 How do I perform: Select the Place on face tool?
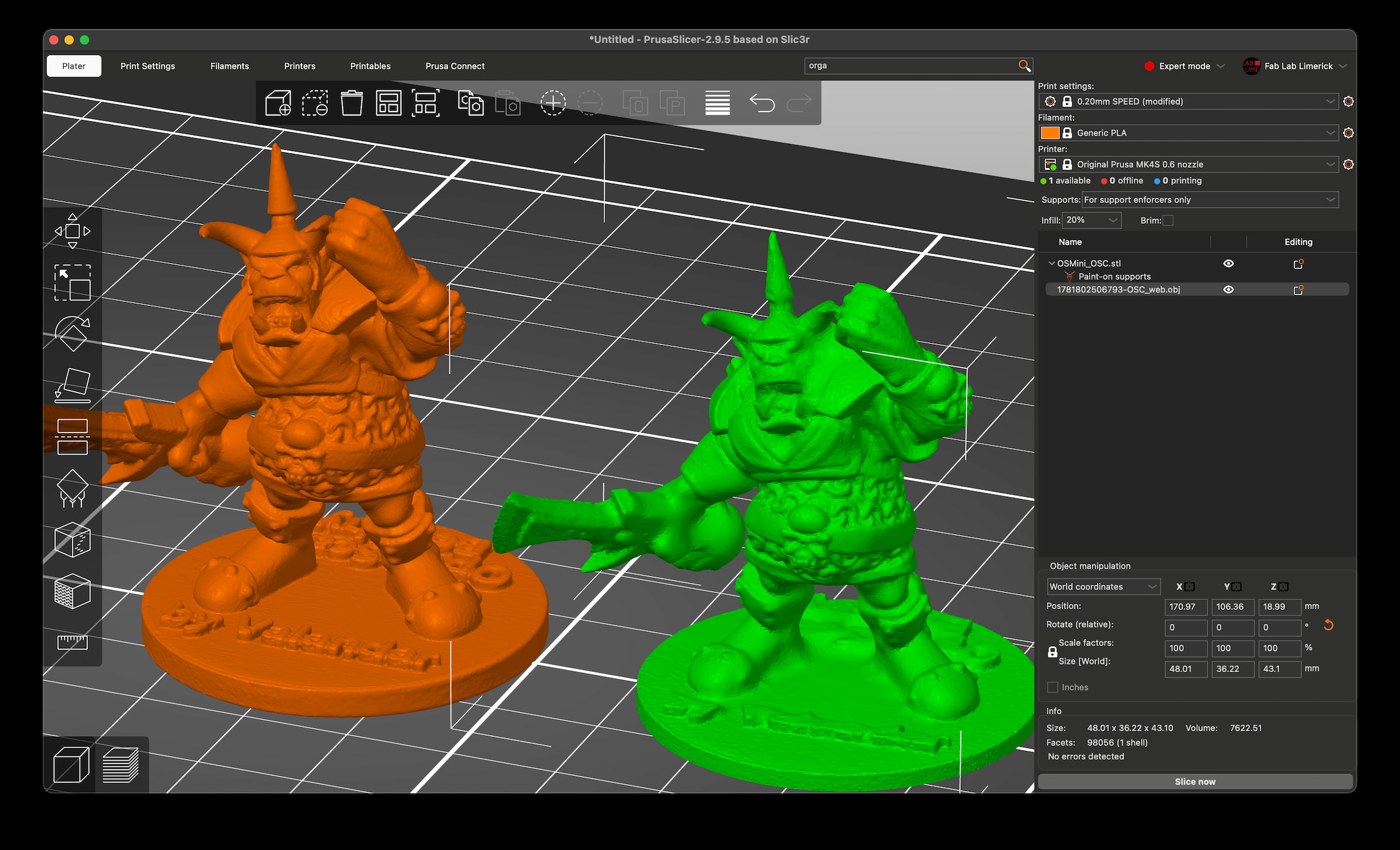(x=72, y=385)
